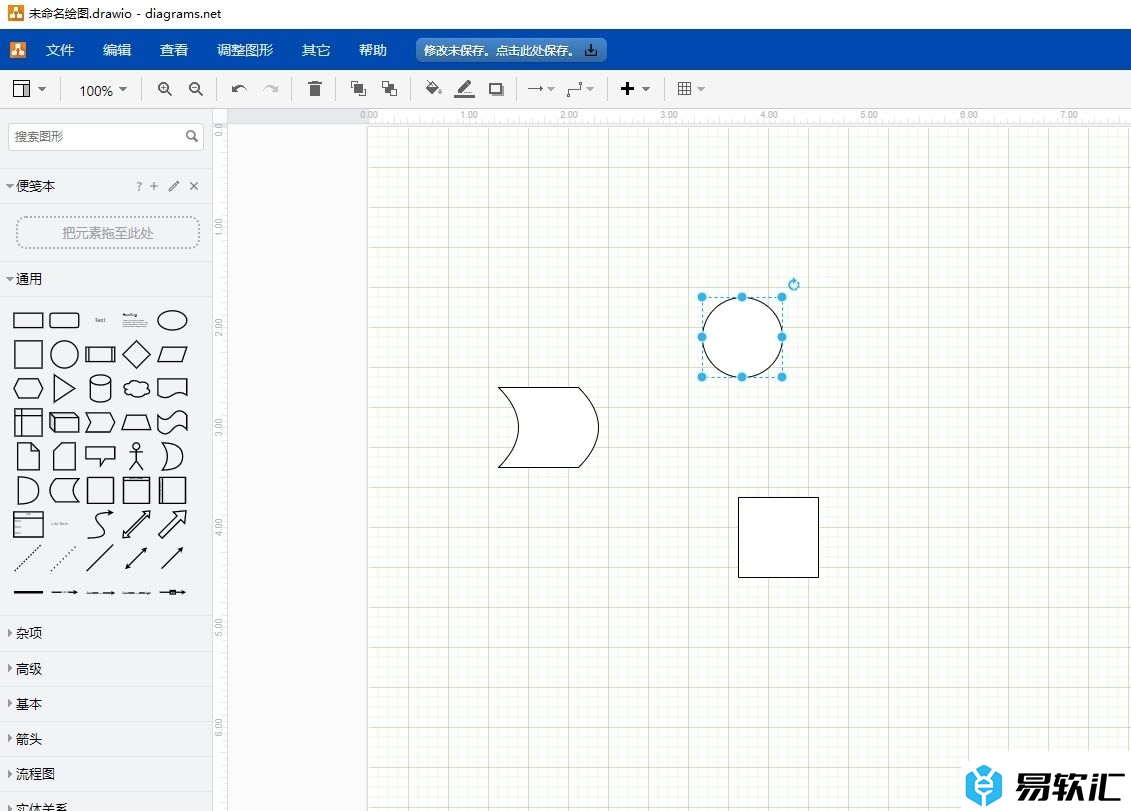Screen dimensions: 1131x811
Task: Edit scratchpad with pencil icon
Action: (174, 186)
